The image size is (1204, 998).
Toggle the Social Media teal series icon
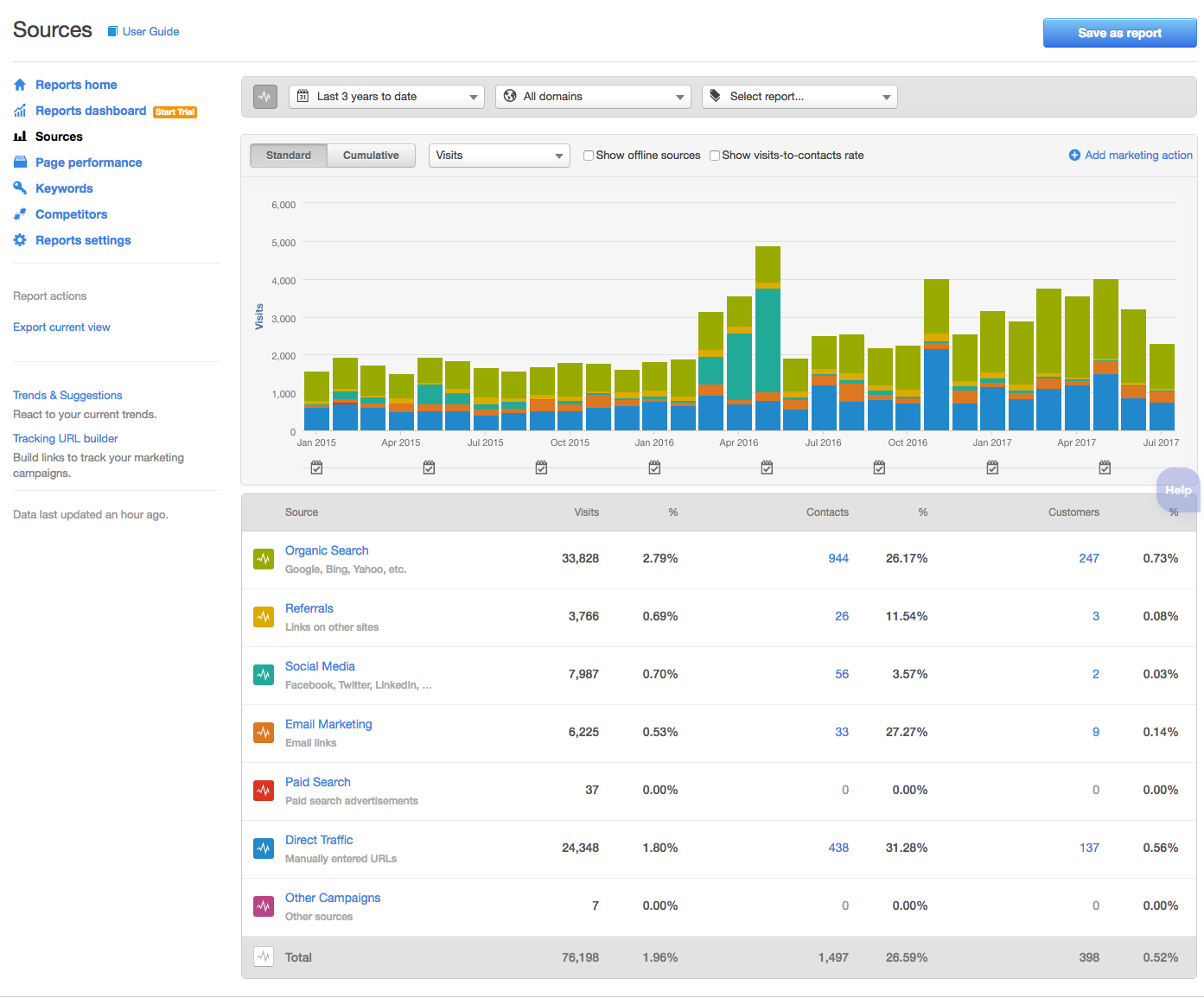click(264, 675)
